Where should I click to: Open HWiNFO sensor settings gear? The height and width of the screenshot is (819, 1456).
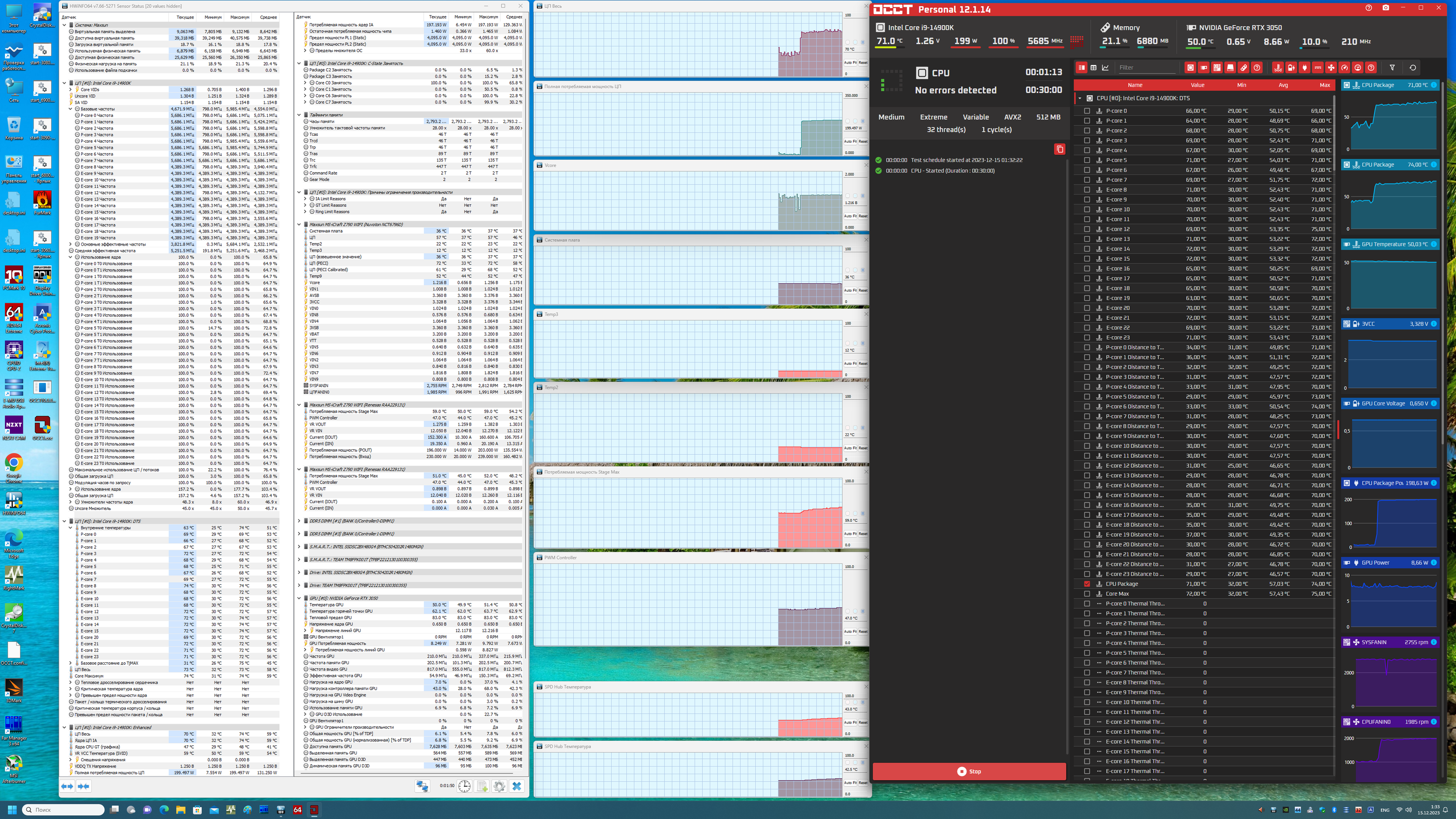[x=499, y=786]
